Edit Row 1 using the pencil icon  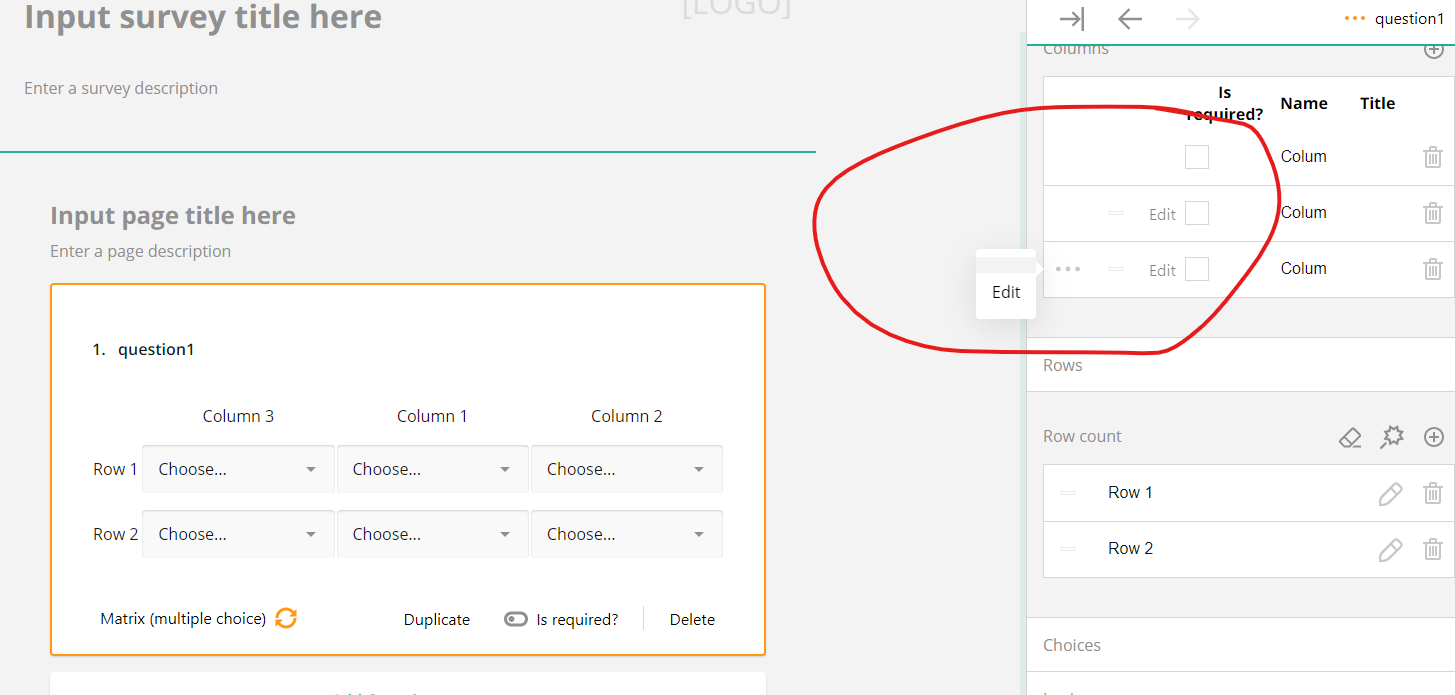pyautogui.click(x=1391, y=492)
